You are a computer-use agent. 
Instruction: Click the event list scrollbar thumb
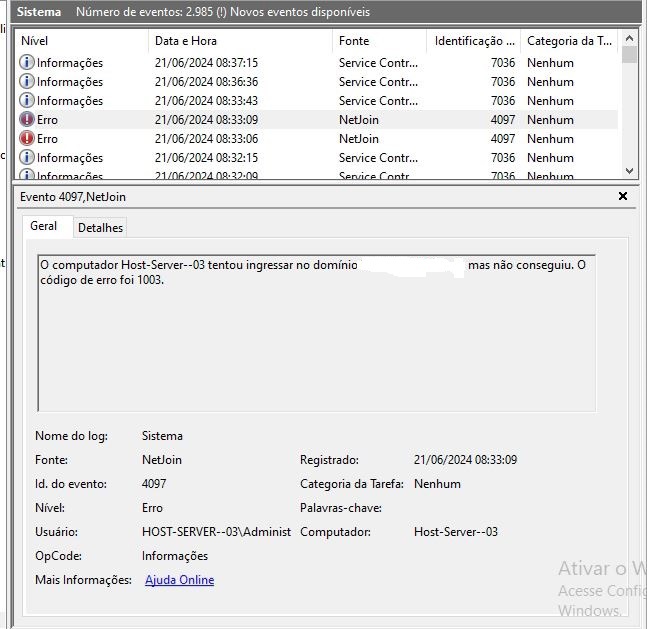click(x=629, y=54)
